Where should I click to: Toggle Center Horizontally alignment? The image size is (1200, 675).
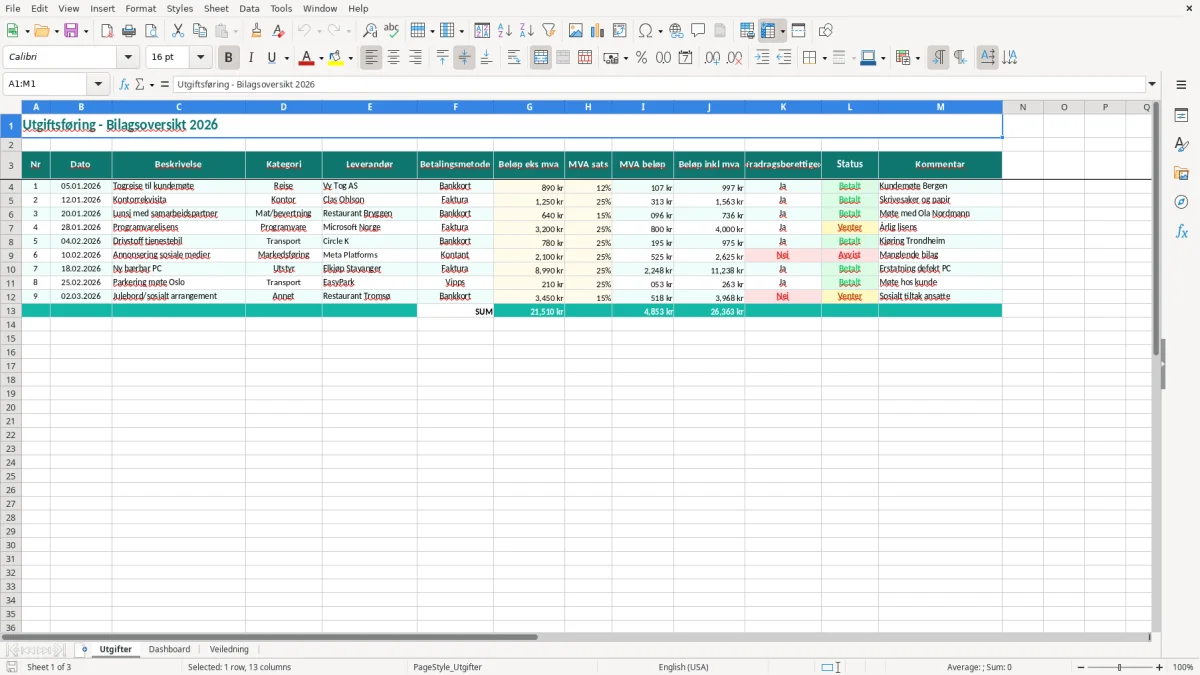click(394, 58)
